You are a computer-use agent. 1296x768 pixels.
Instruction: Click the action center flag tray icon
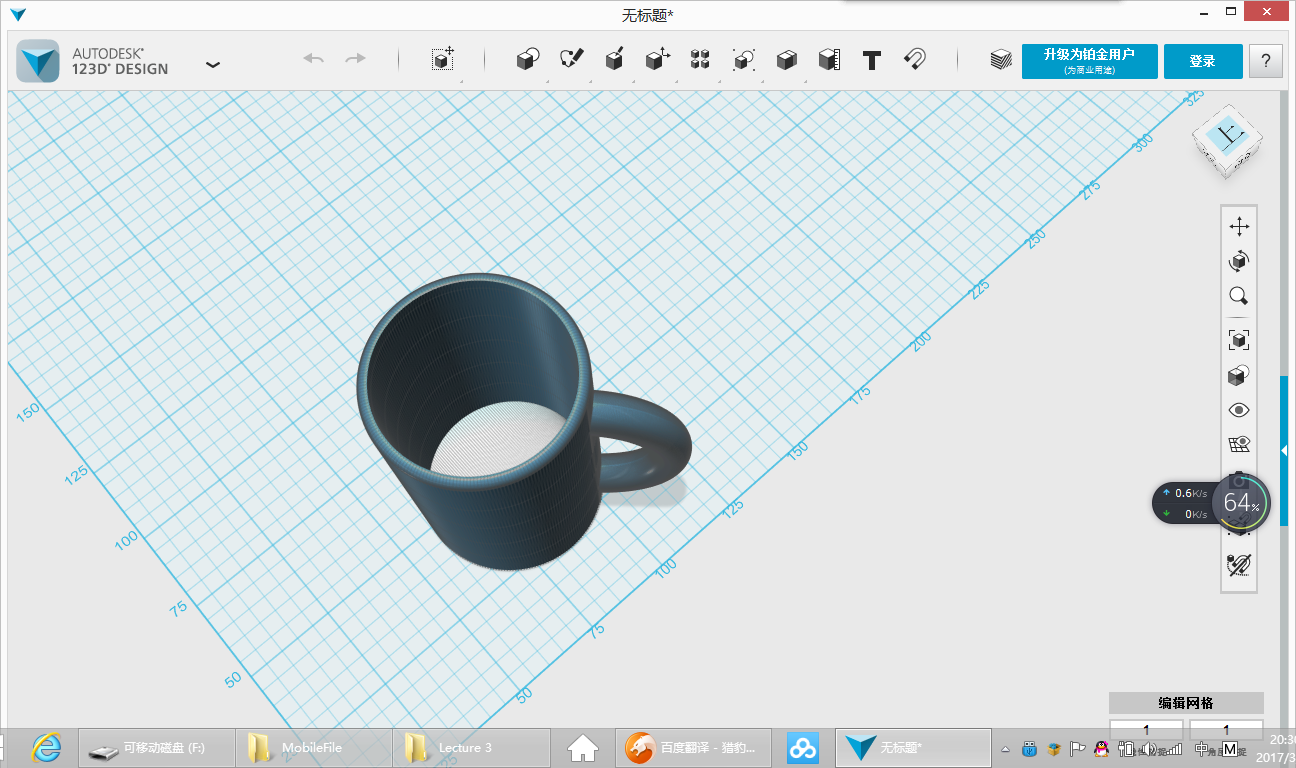pos(1078,749)
